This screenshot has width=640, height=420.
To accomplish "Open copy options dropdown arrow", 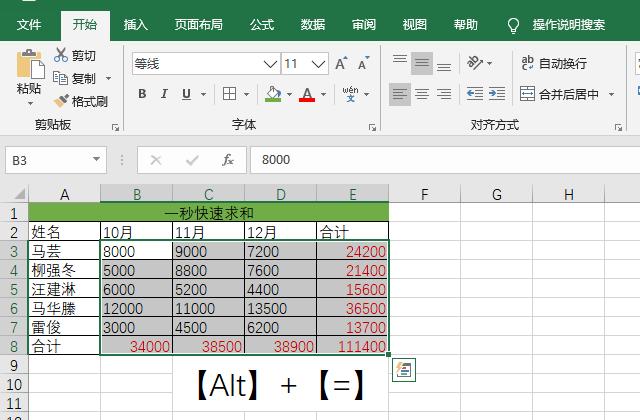I will [x=109, y=78].
